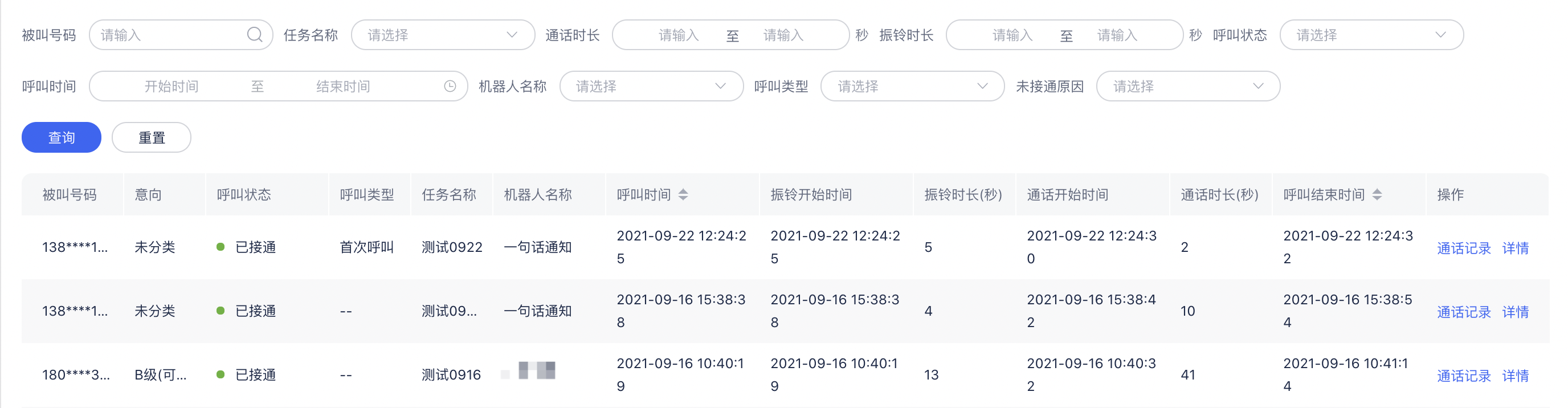1568x408 pixels.
Task: Open 通话记录 for the 测试0916 row
Action: pyautogui.click(x=1464, y=376)
